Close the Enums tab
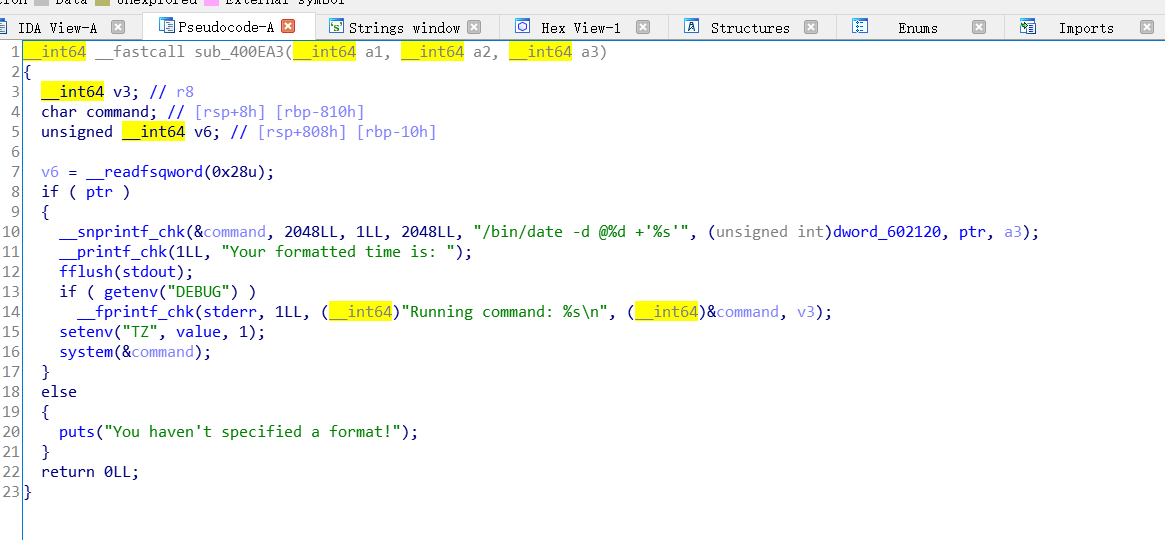The image size is (1165, 540). (979, 27)
